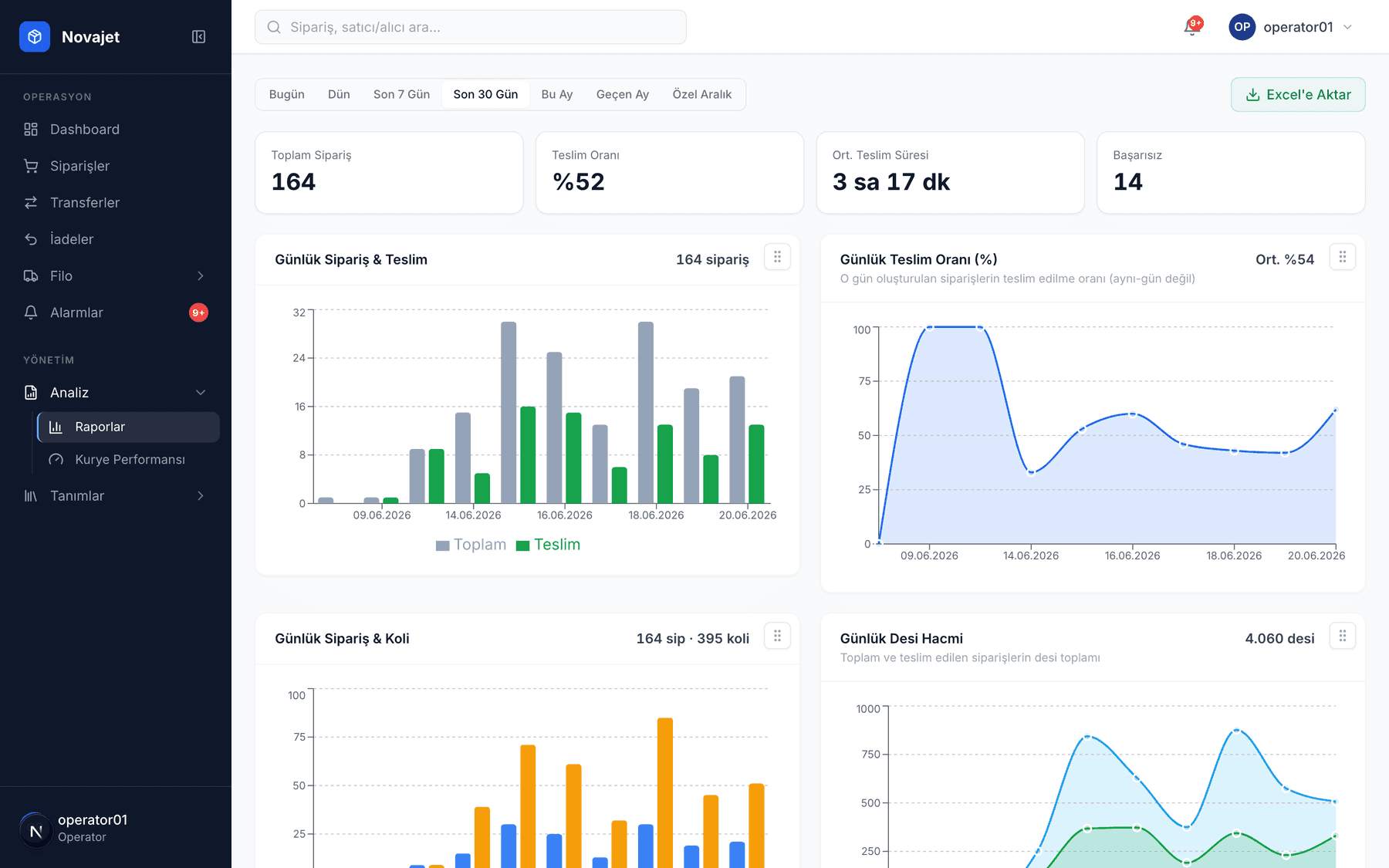1389x868 pixels.
Task: Expand the Tanımlar submenu chevron
Action: coord(201,495)
